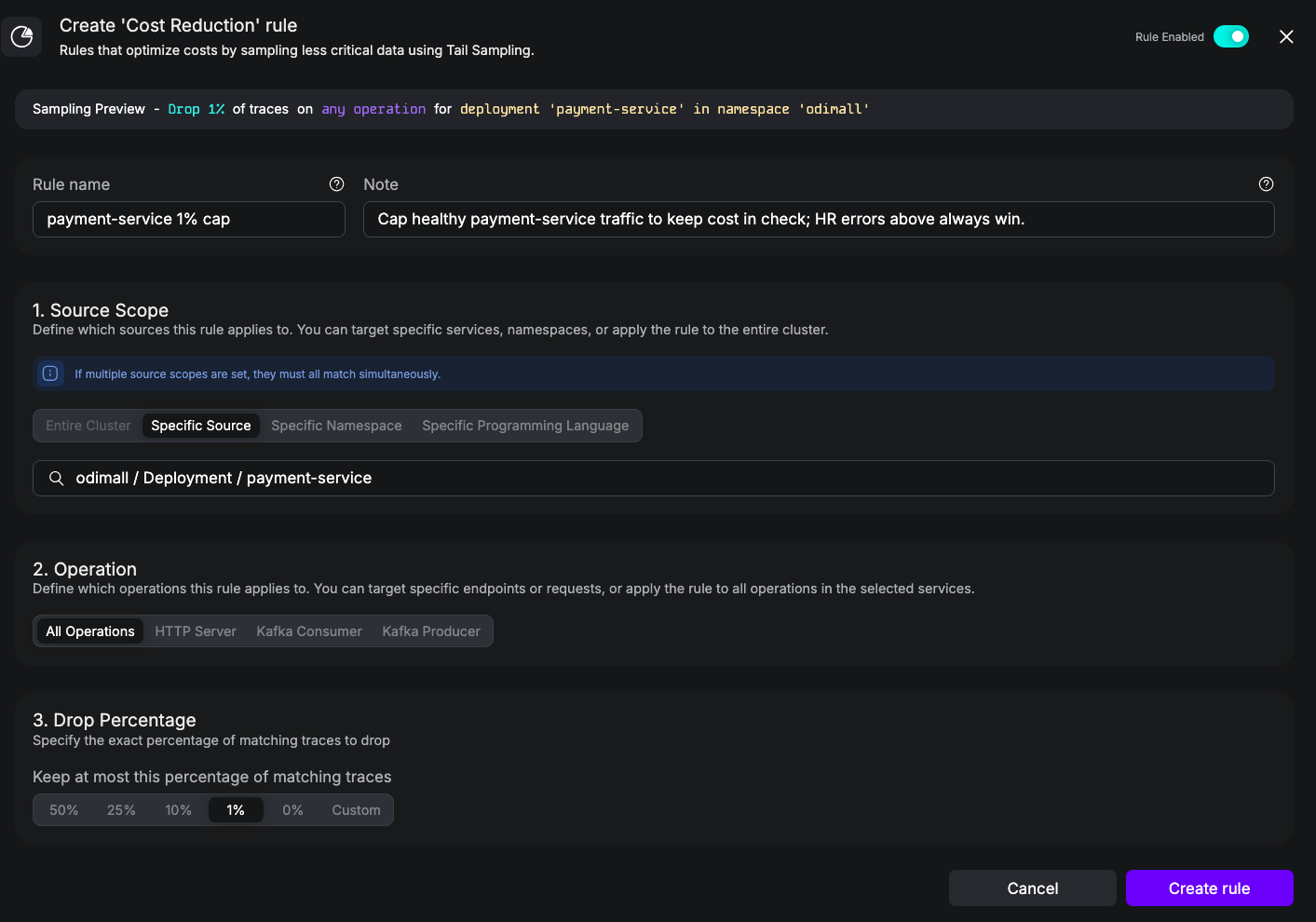Open the Note help icon

tap(1266, 184)
